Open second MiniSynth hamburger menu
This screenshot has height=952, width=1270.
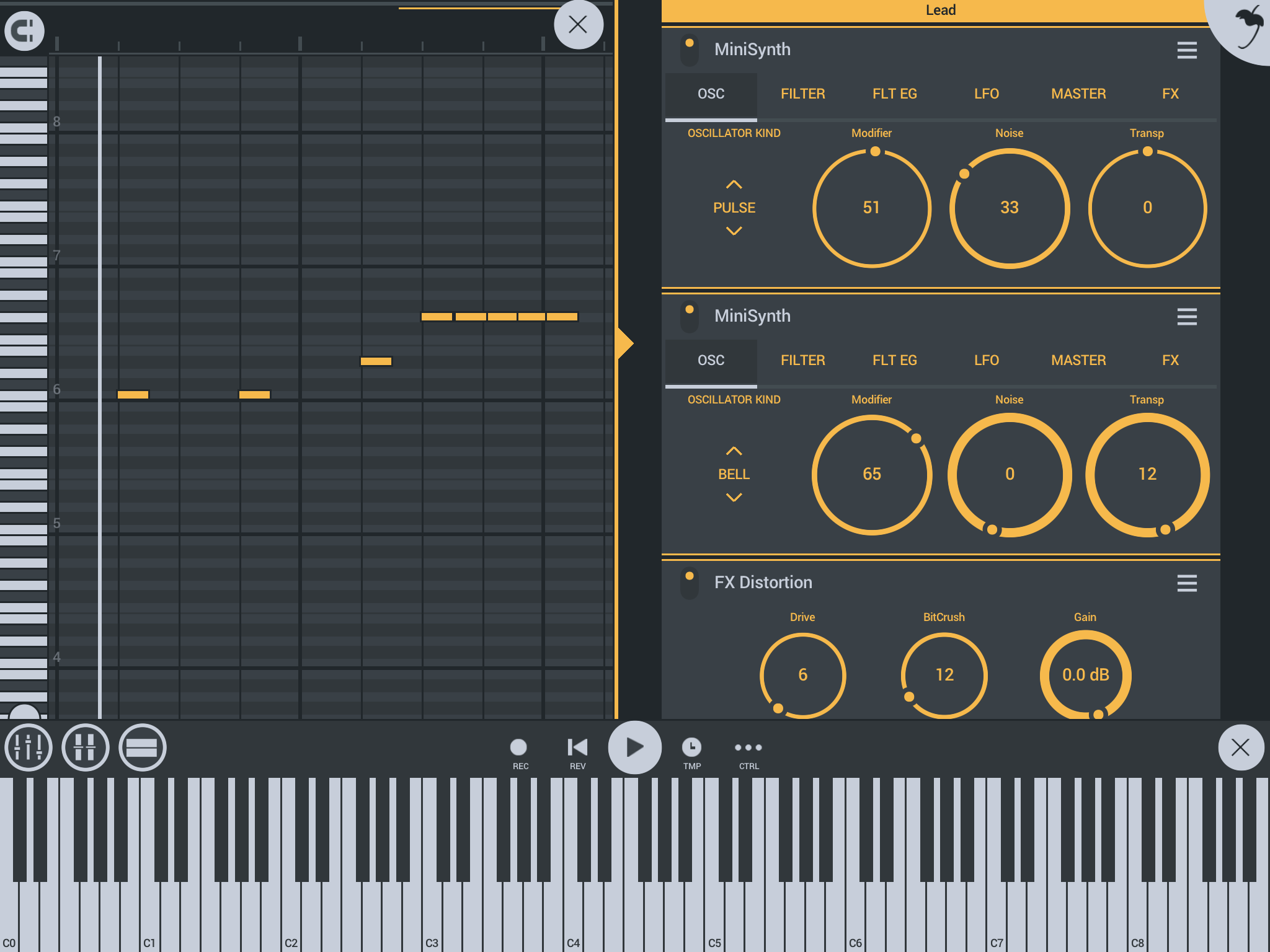pyautogui.click(x=1187, y=317)
